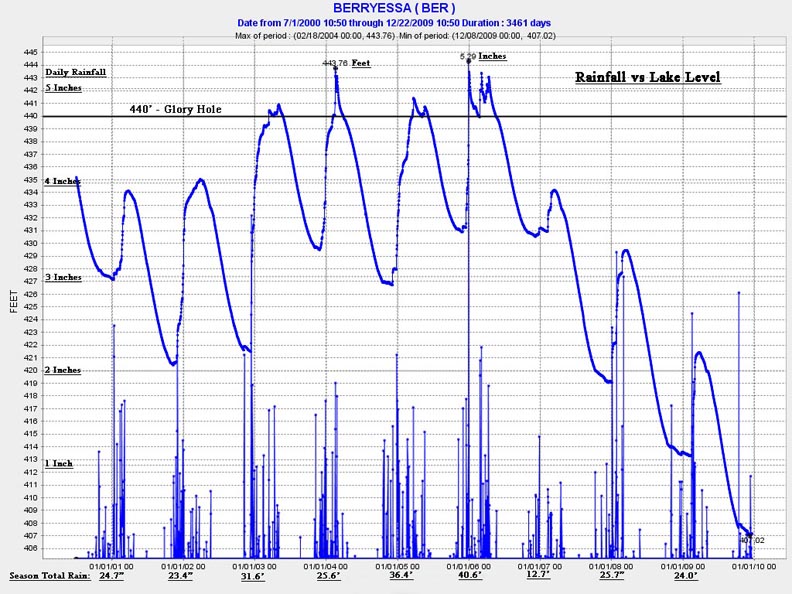792x594 pixels.
Task: Click the 407.02 minimum level marker
Action: pyautogui.click(x=751, y=540)
